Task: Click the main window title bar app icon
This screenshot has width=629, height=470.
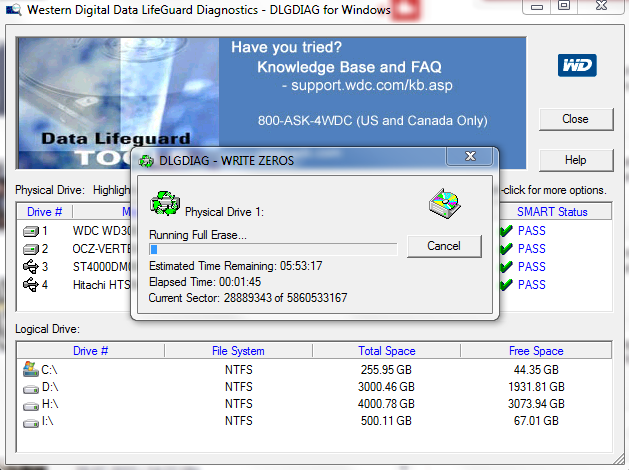Action: pos(14,10)
